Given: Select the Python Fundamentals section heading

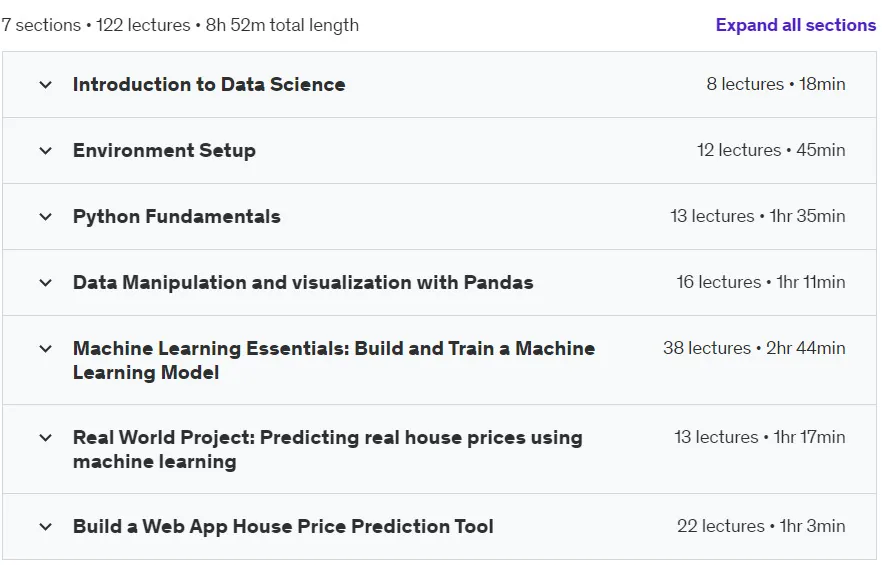Looking at the screenshot, I should (177, 217).
